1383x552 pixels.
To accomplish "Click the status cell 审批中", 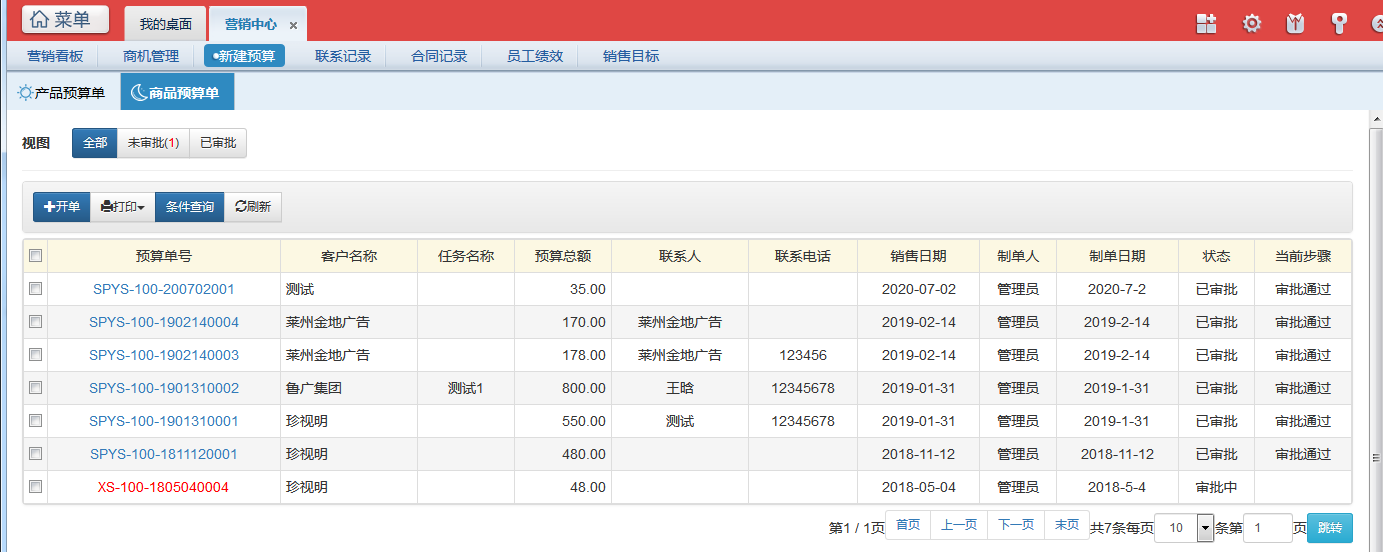I will click(1217, 487).
